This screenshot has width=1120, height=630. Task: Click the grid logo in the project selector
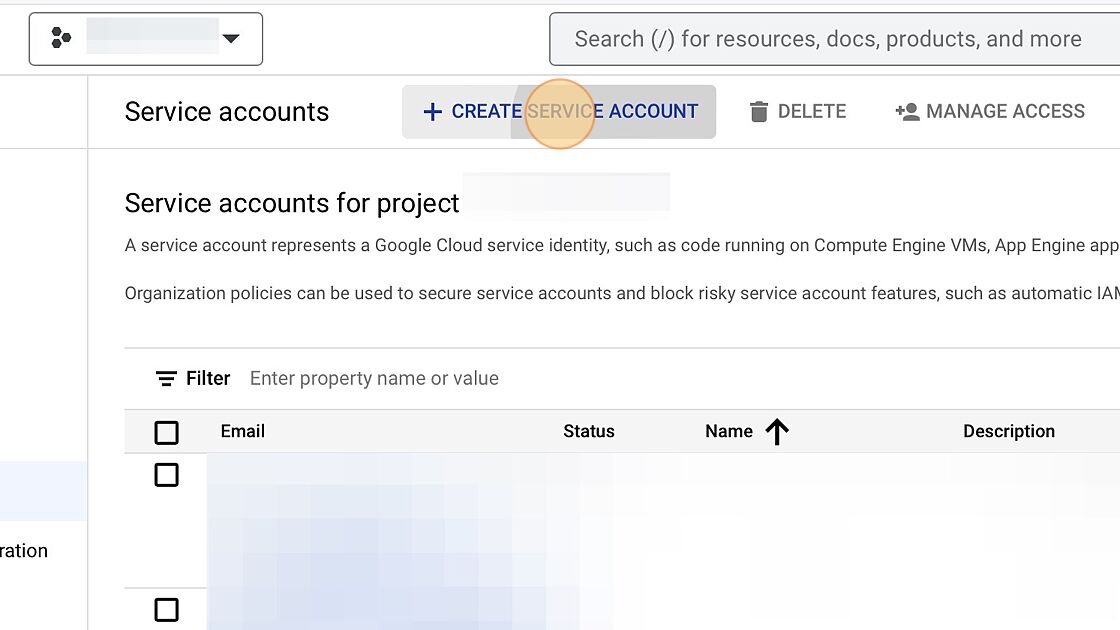[x=60, y=38]
